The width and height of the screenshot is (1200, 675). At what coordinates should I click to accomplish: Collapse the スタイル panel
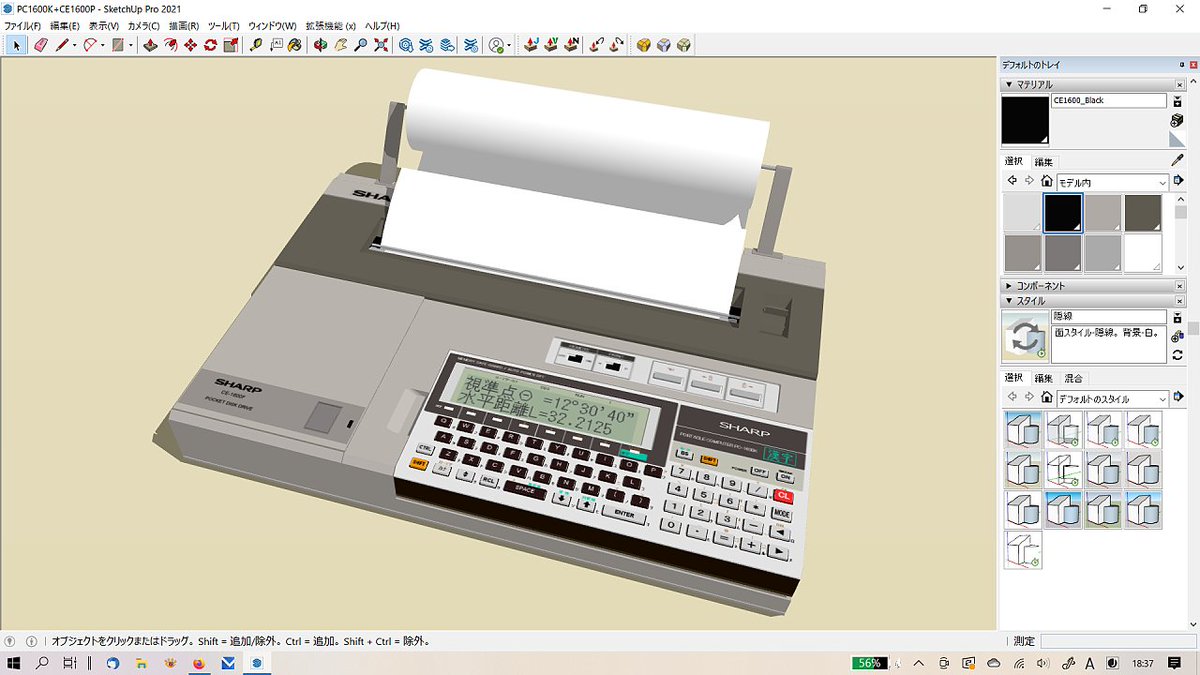[1009, 301]
